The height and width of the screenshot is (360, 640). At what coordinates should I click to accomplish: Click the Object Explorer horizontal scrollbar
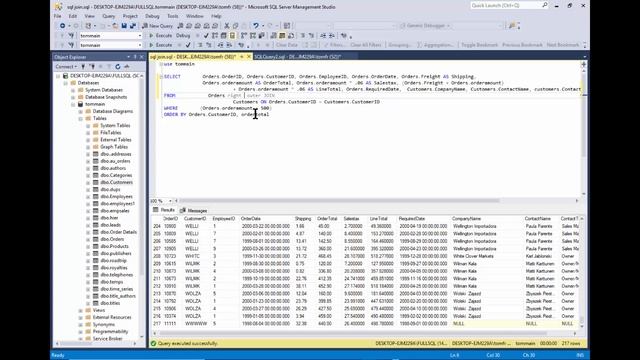pyautogui.click(x=96, y=343)
